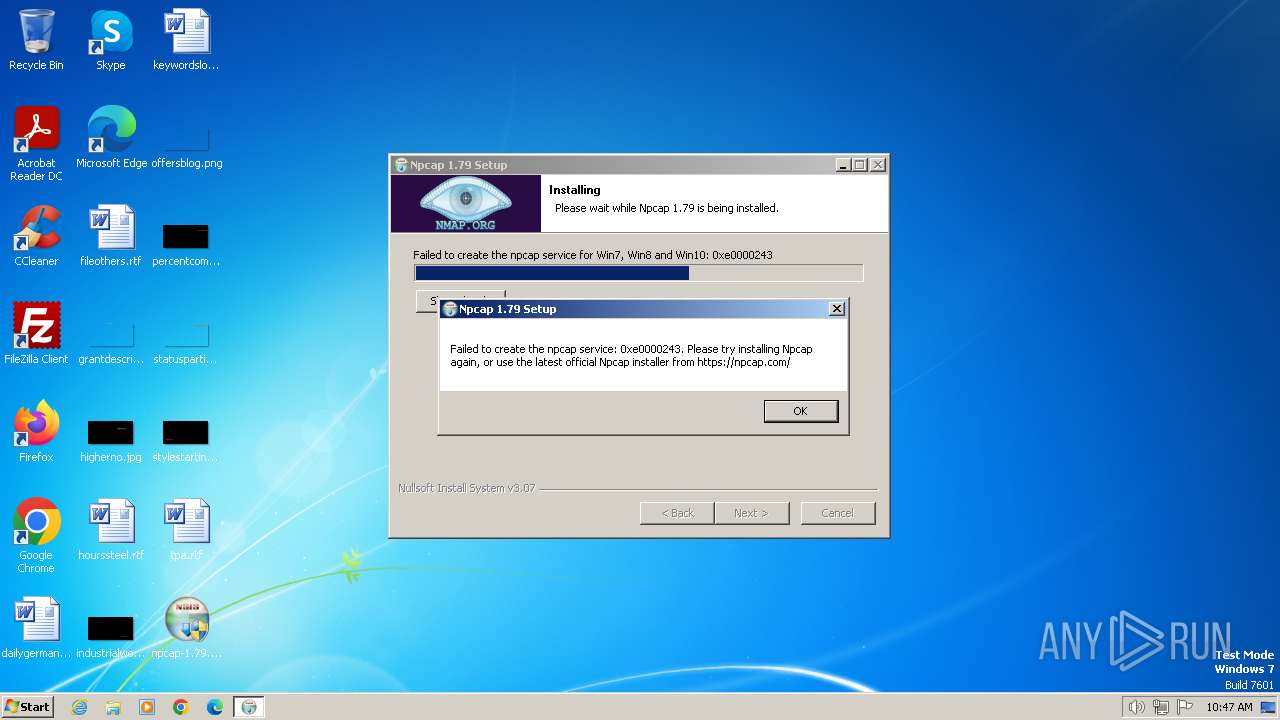
Task: Launch Google Chrome desktop shortcut
Action: (x=36, y=535)
